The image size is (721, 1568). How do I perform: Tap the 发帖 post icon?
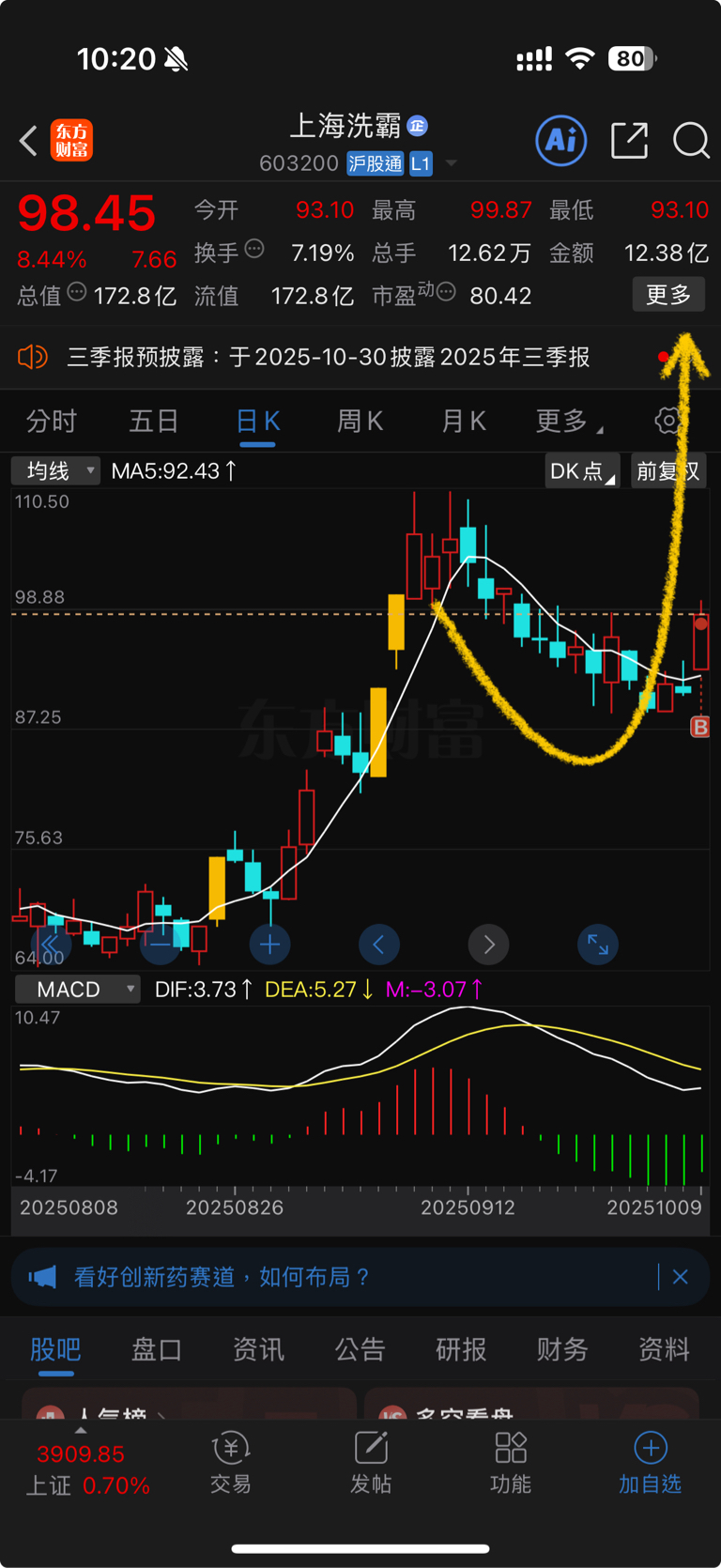coord(371,1463)
